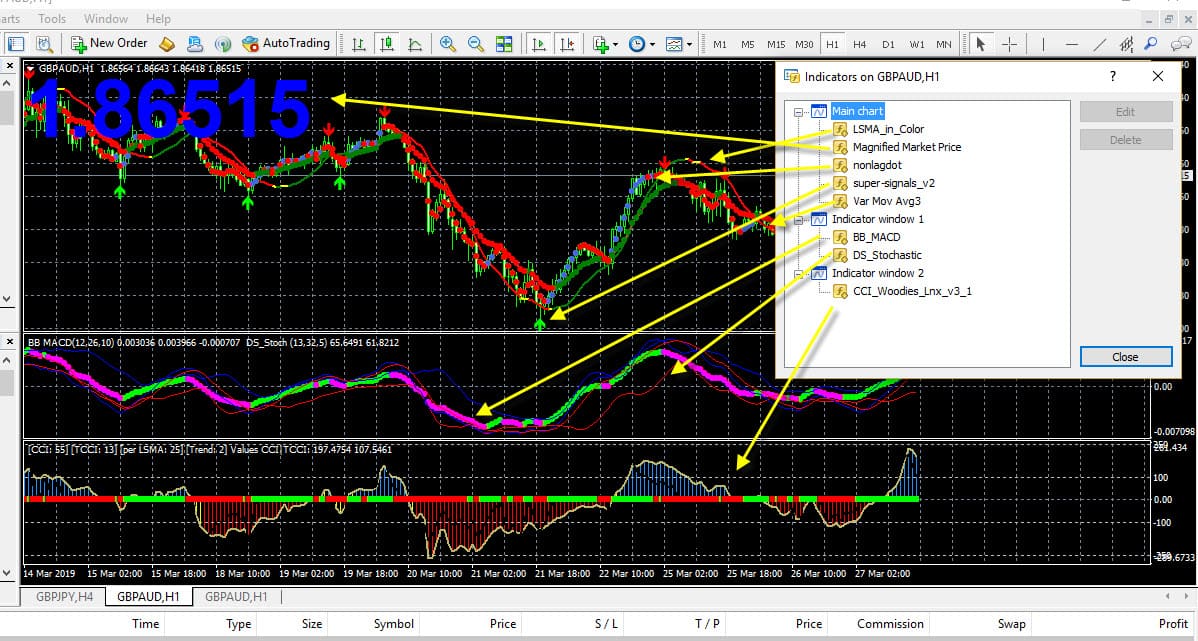Select the H4 timeframe button
The image size is (1198, 641).
pos(859,44)
